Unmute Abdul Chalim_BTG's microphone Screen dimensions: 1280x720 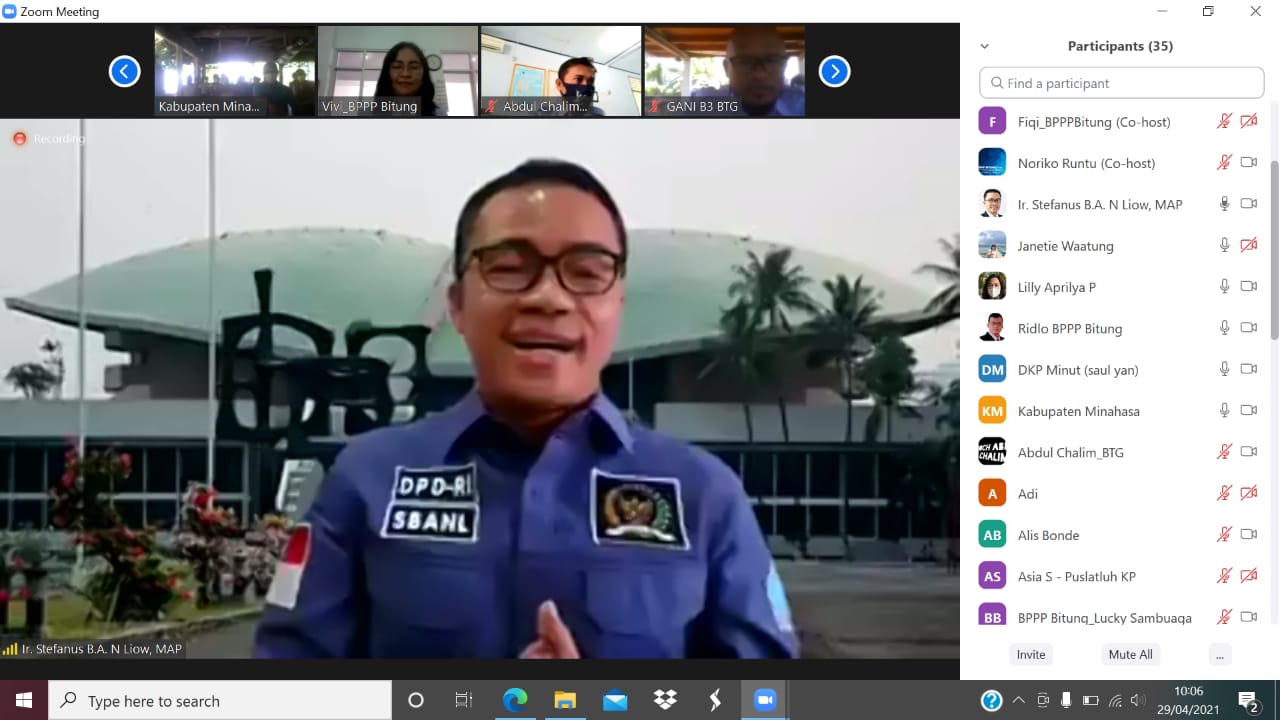point(1224,452)
